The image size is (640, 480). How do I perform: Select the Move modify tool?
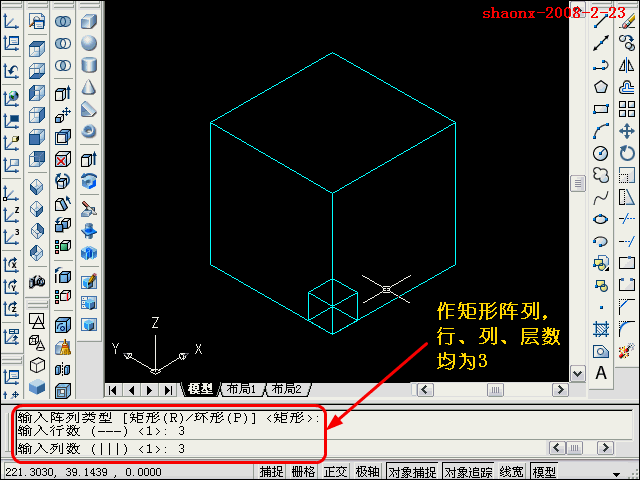point(627,131)
